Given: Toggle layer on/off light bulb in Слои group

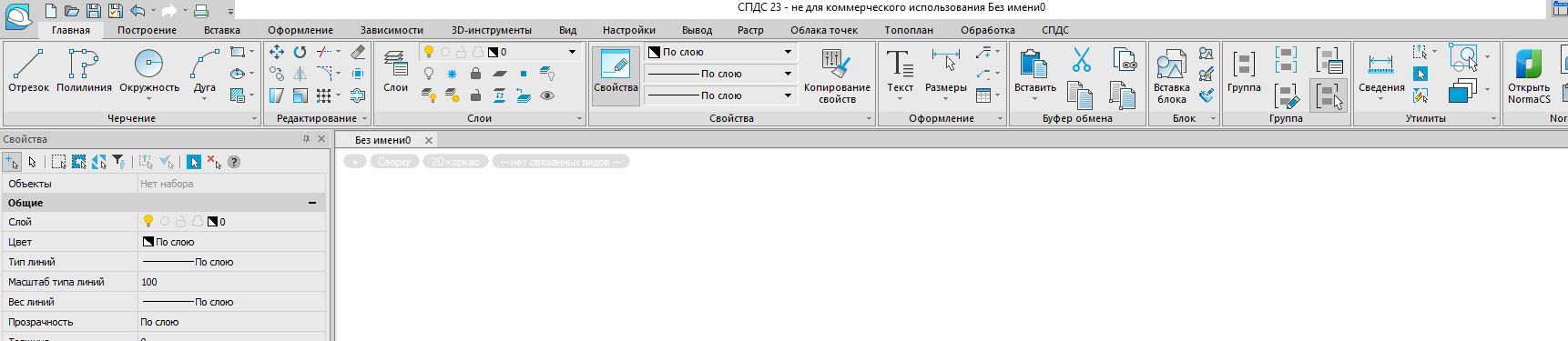Looking at the screenshot, I should tap(429, 74).
